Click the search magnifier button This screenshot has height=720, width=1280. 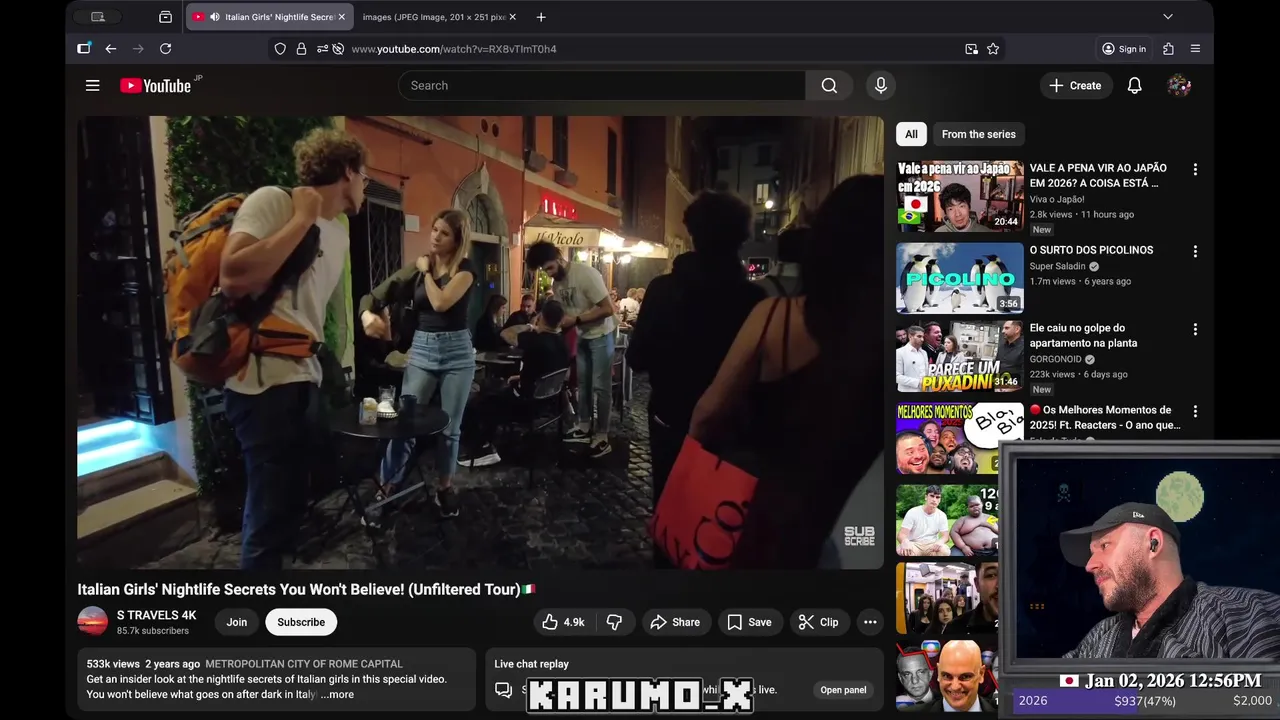[829, 86]
